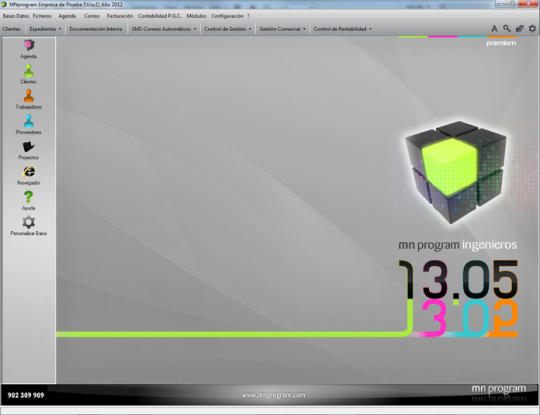Click the 902 309 909 phone number

click(26, 395)
